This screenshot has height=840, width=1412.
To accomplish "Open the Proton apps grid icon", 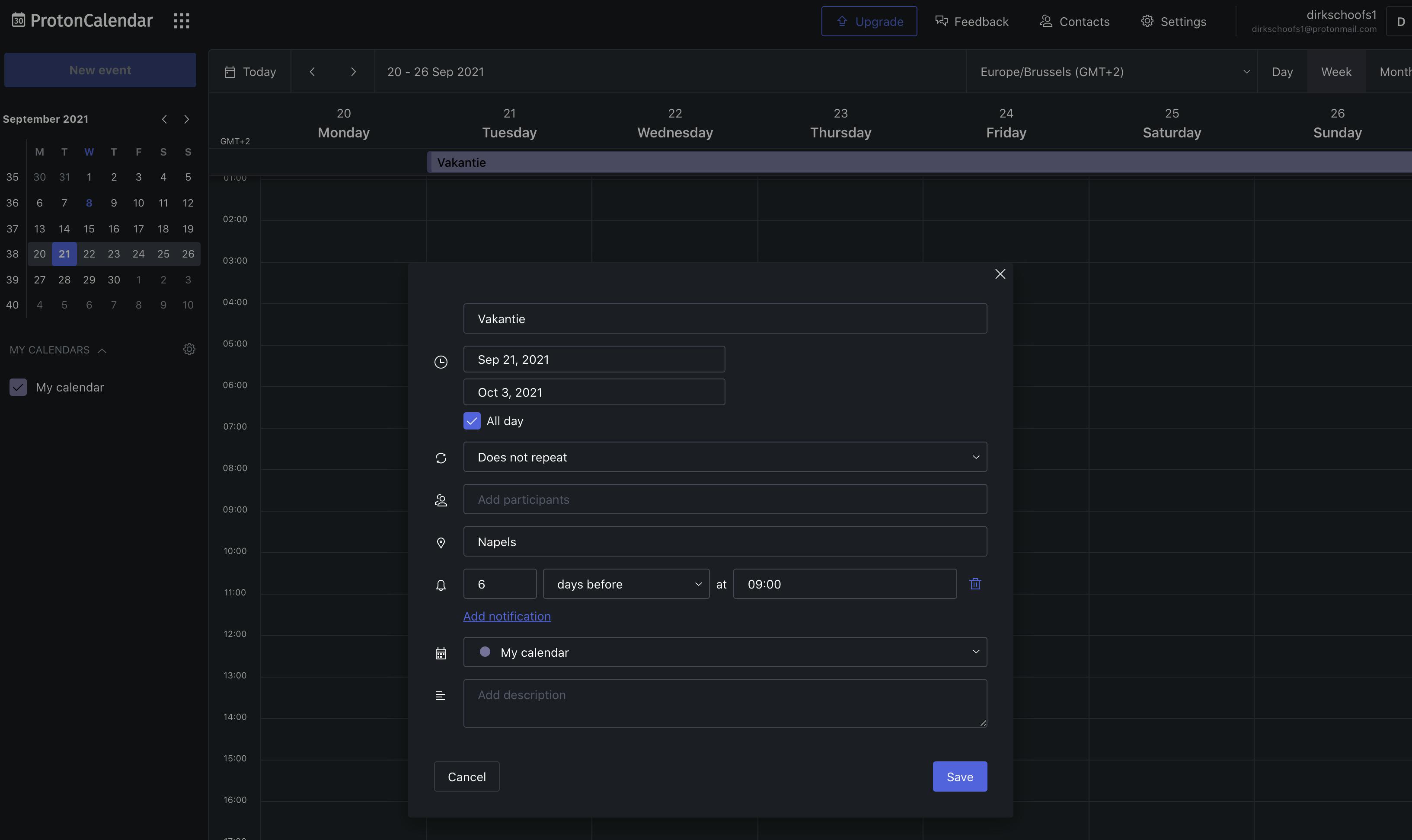I will click(181, 21).
